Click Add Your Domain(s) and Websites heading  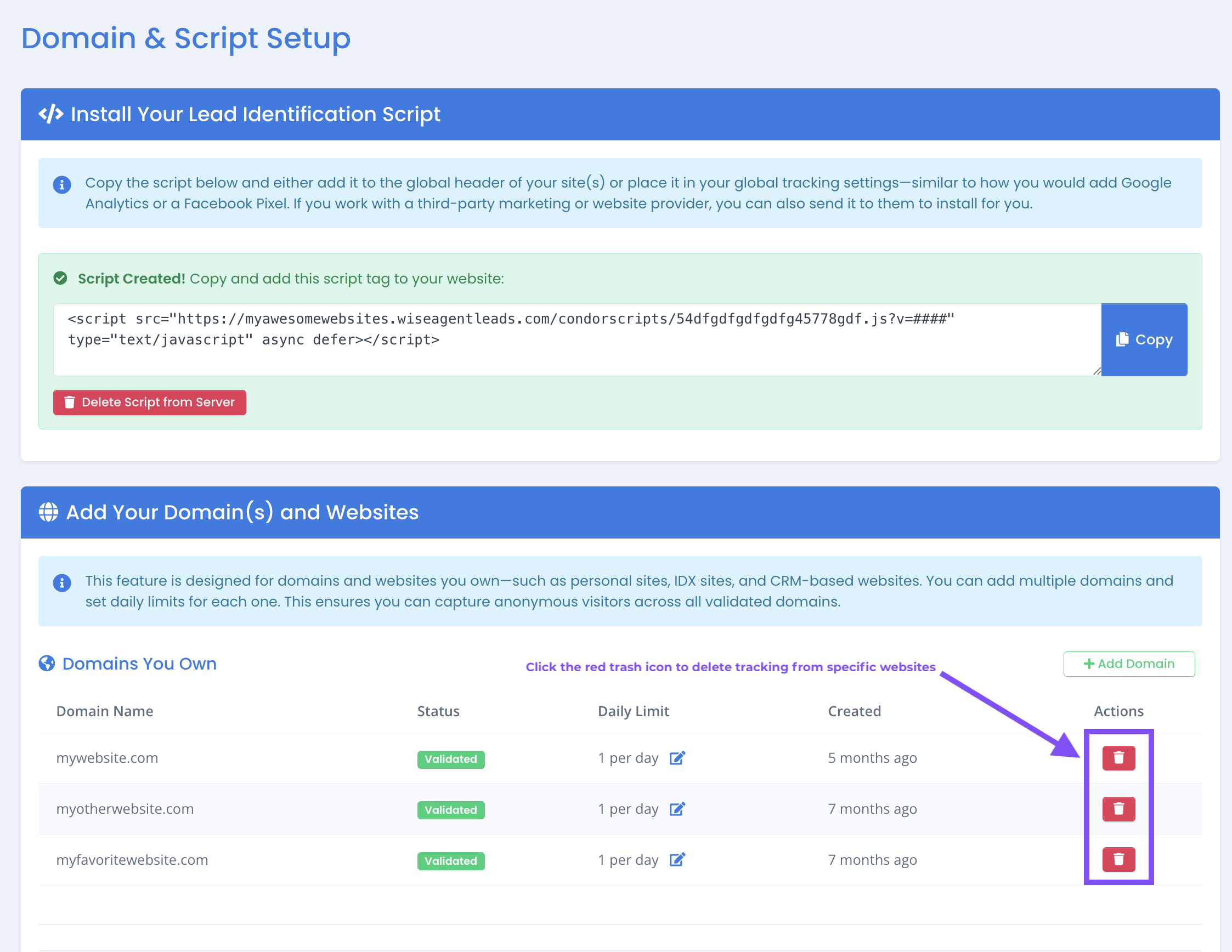[x=242, y=512]
